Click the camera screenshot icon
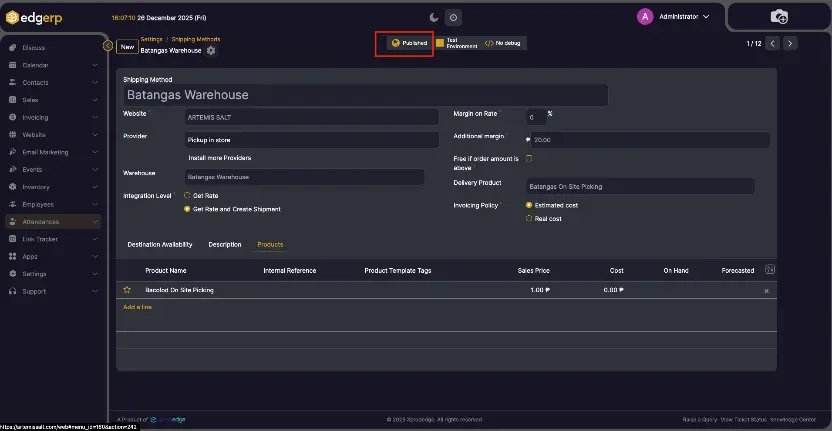Image resolution: width=832 pixels, height=431 pixels. pos(779,17)
